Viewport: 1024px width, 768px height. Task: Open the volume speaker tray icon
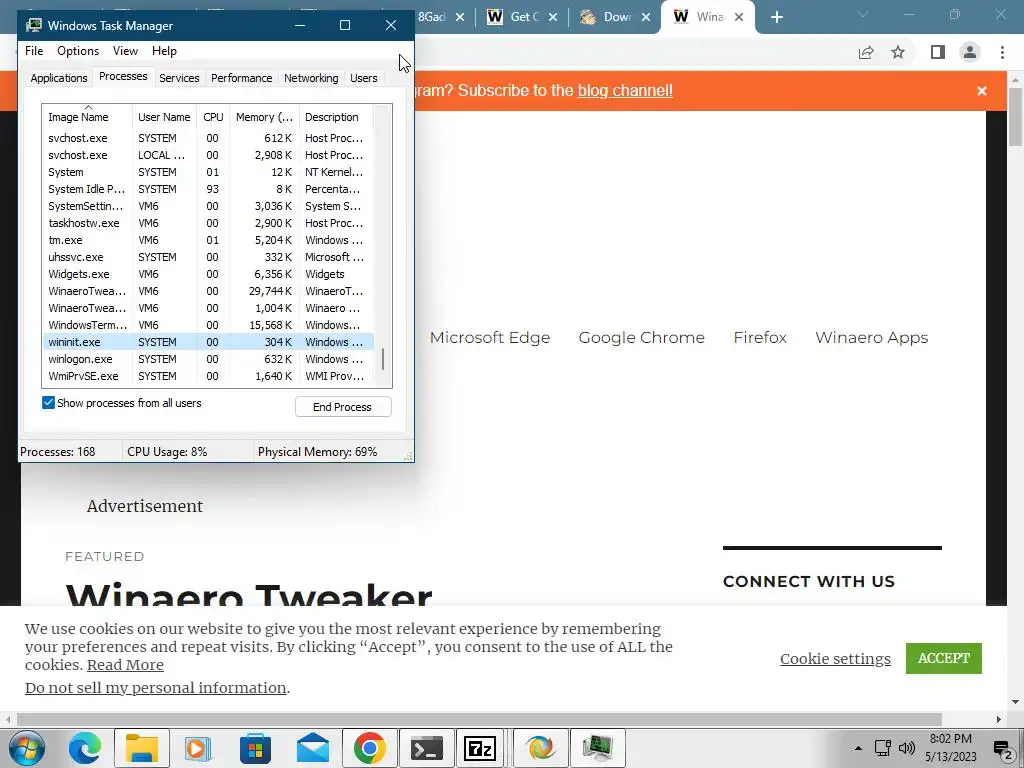click(906, 748)
